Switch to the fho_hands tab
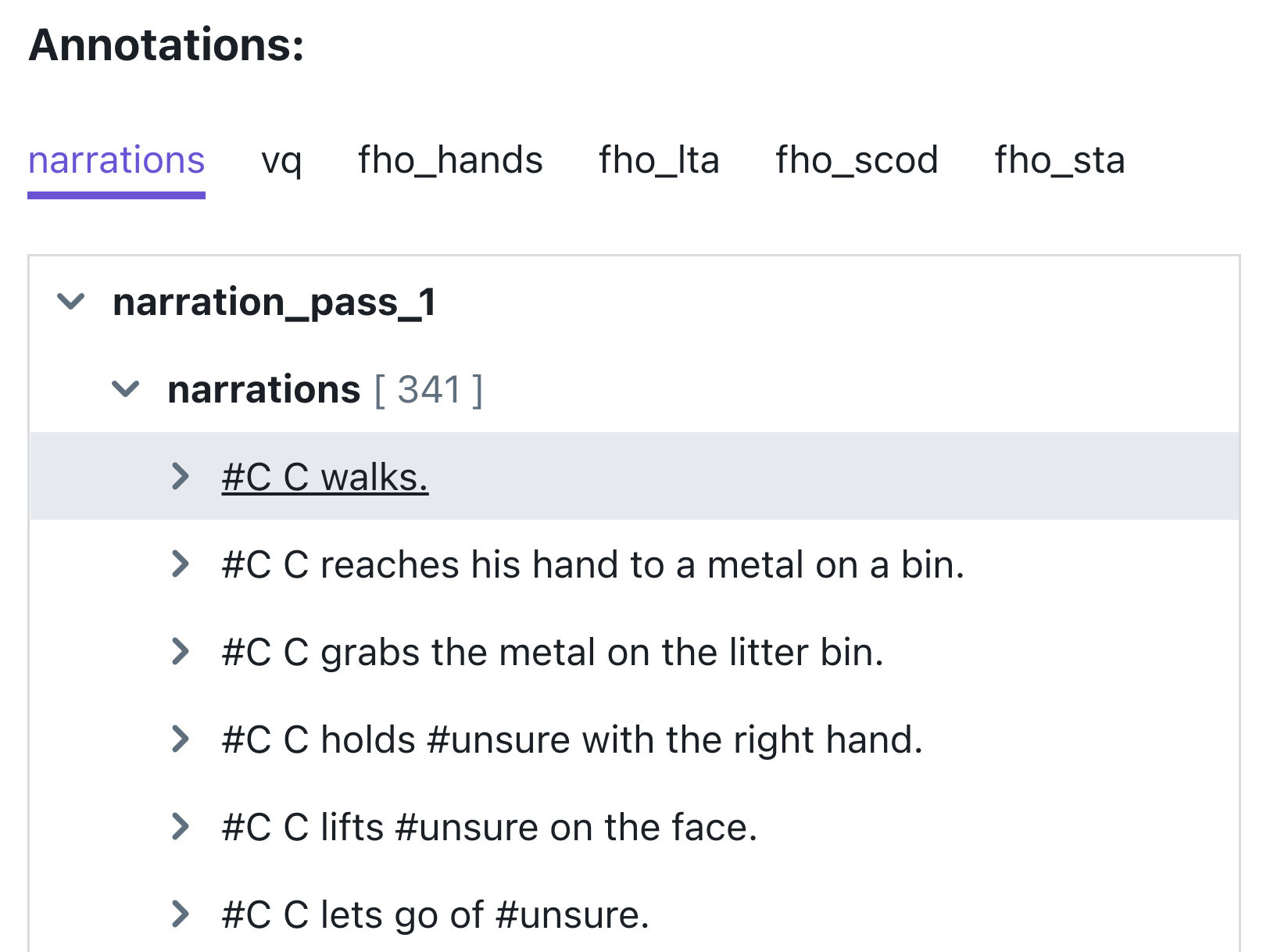 (x=450, y=160)
